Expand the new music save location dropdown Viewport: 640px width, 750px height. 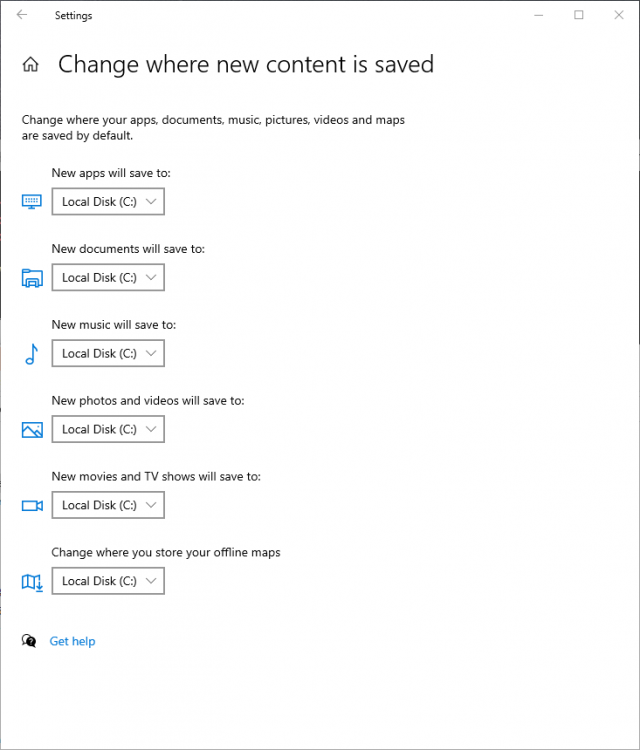(108, 353)
